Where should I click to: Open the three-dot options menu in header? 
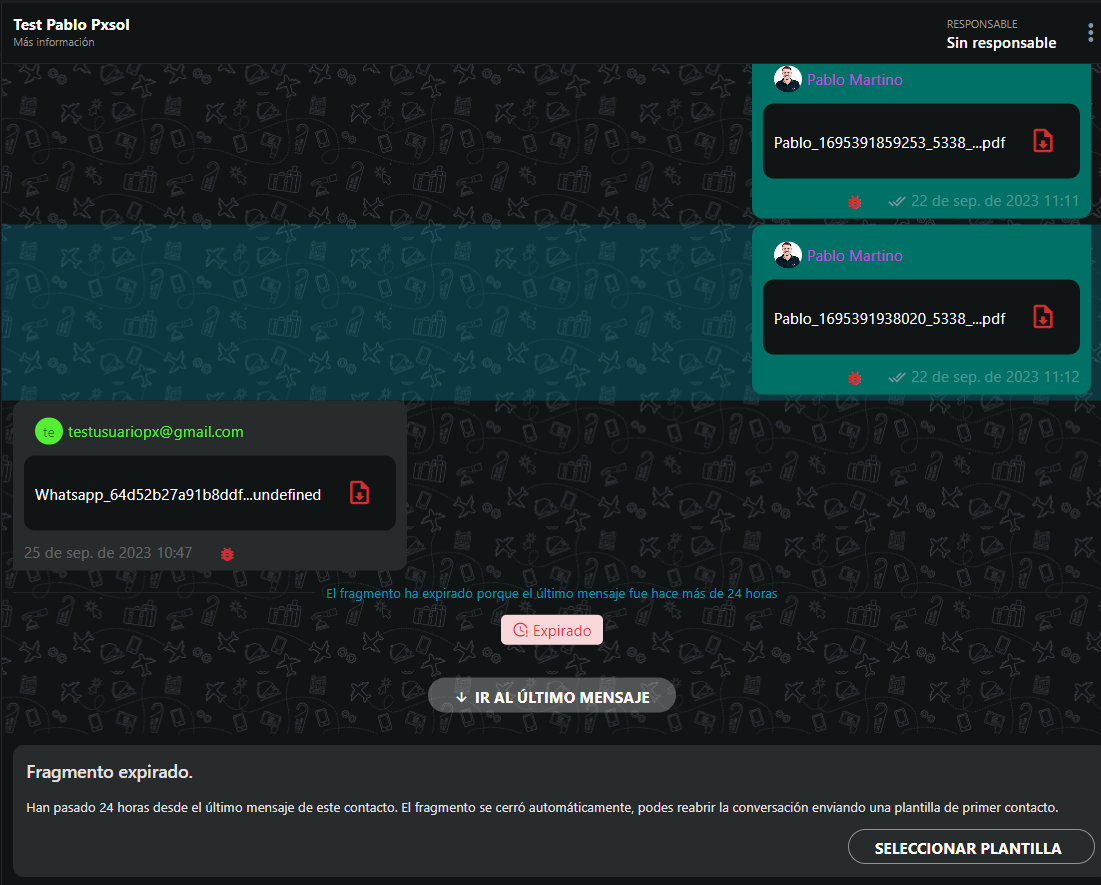(x=1090, y=33)
